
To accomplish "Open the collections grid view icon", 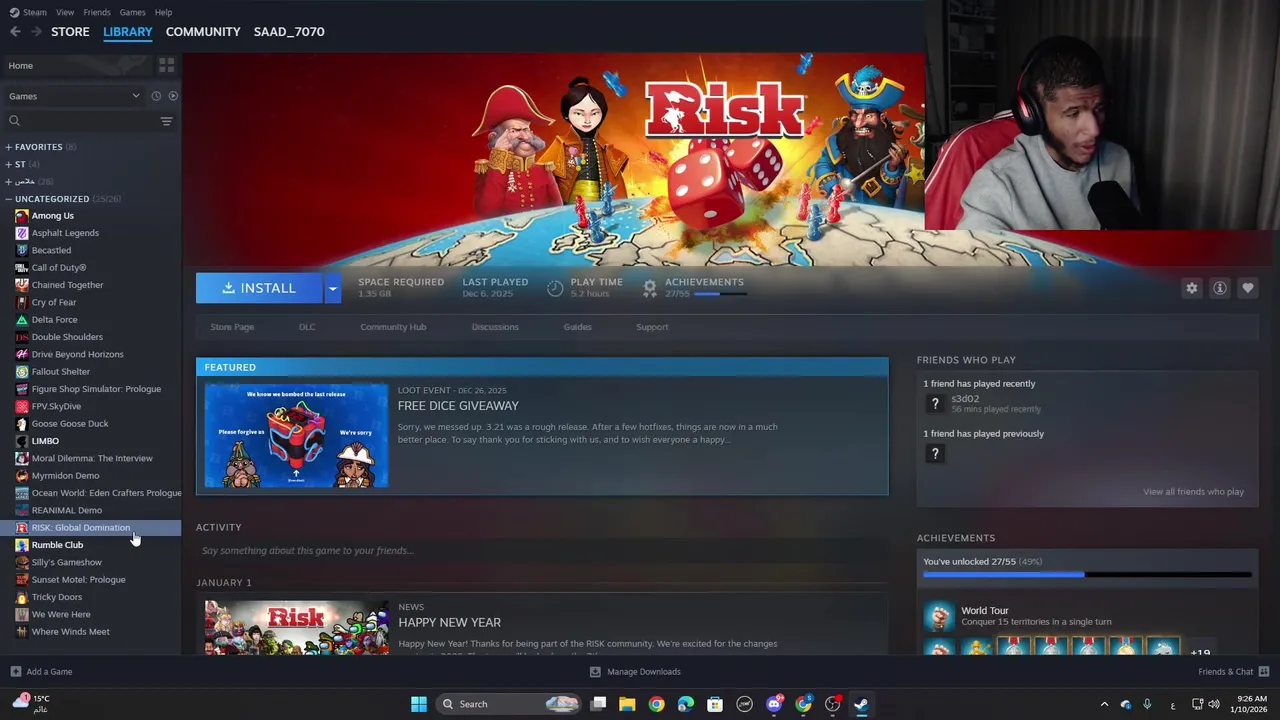I will coord(166,65).
